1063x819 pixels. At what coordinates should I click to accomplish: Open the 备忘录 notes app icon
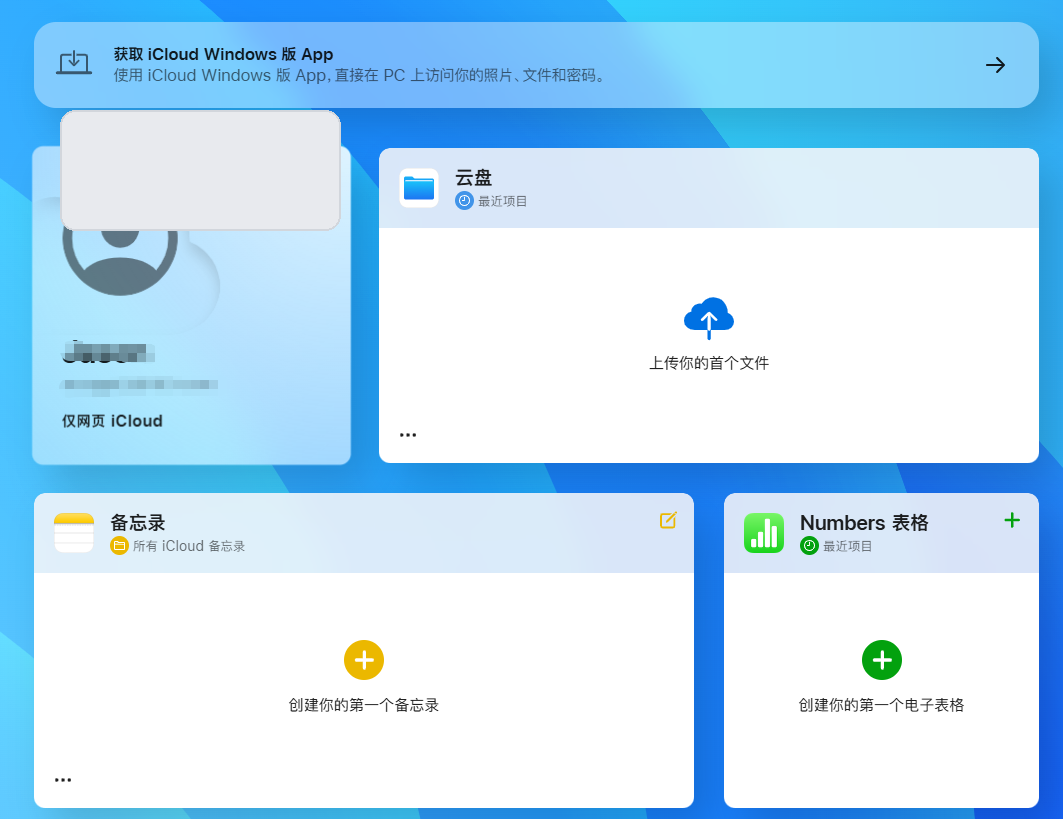(x=74, y=533)
